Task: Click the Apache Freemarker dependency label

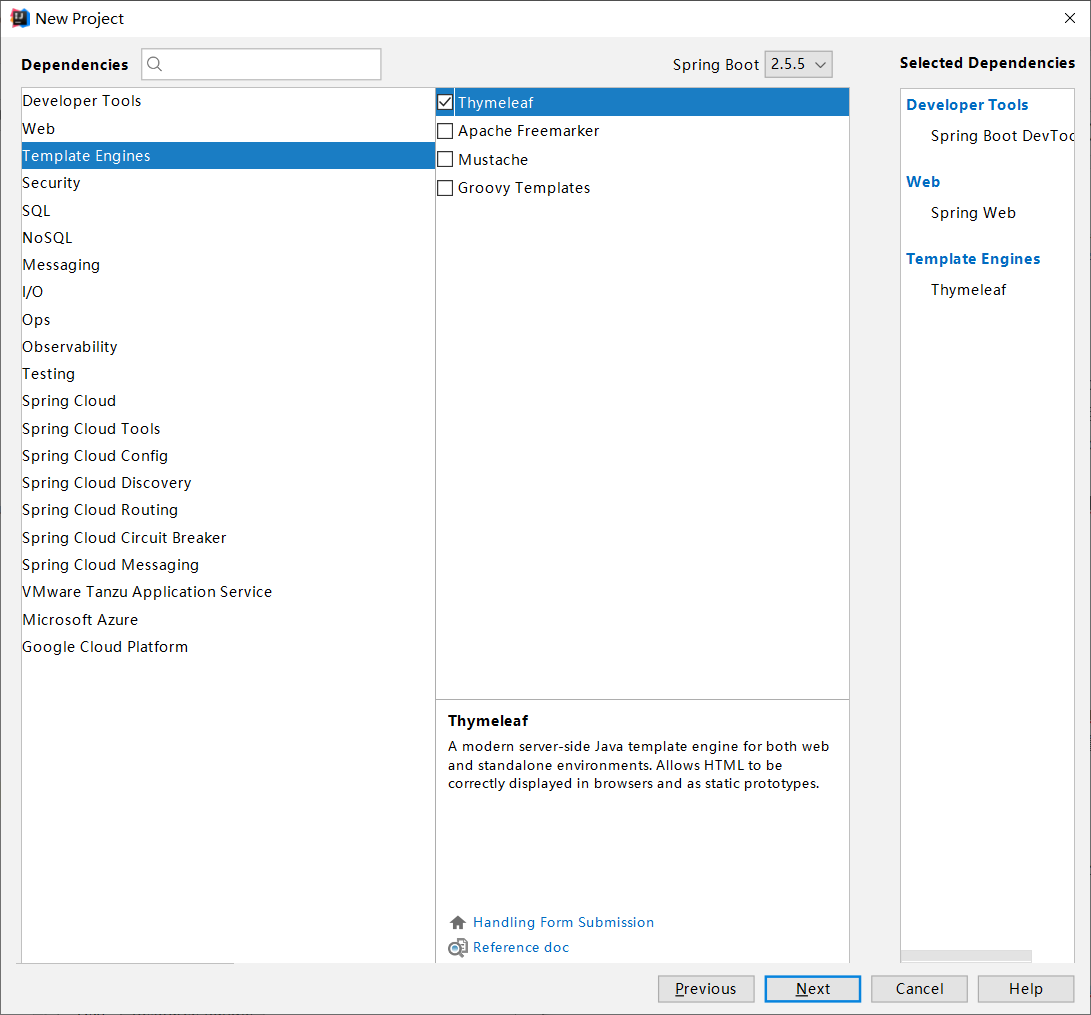Action: [x=529, y=131]
